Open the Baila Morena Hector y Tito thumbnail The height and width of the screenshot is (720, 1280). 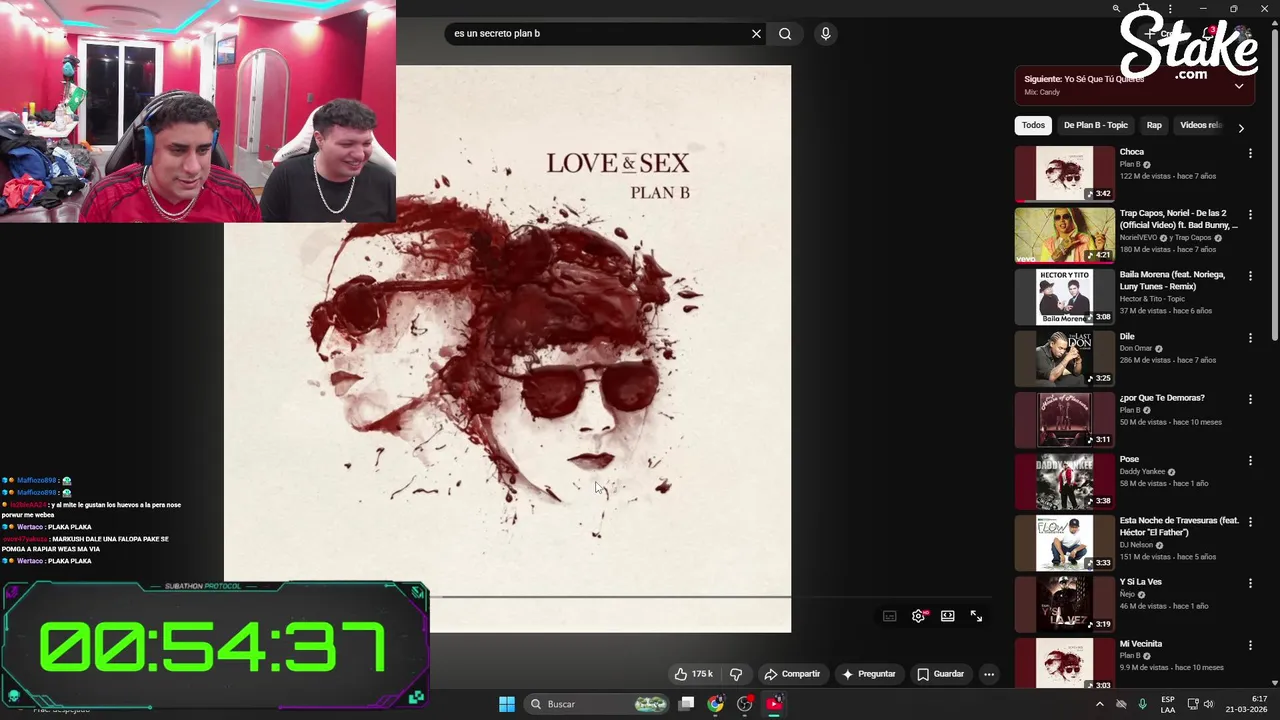pyautogui.click(x=1064, y=297)
